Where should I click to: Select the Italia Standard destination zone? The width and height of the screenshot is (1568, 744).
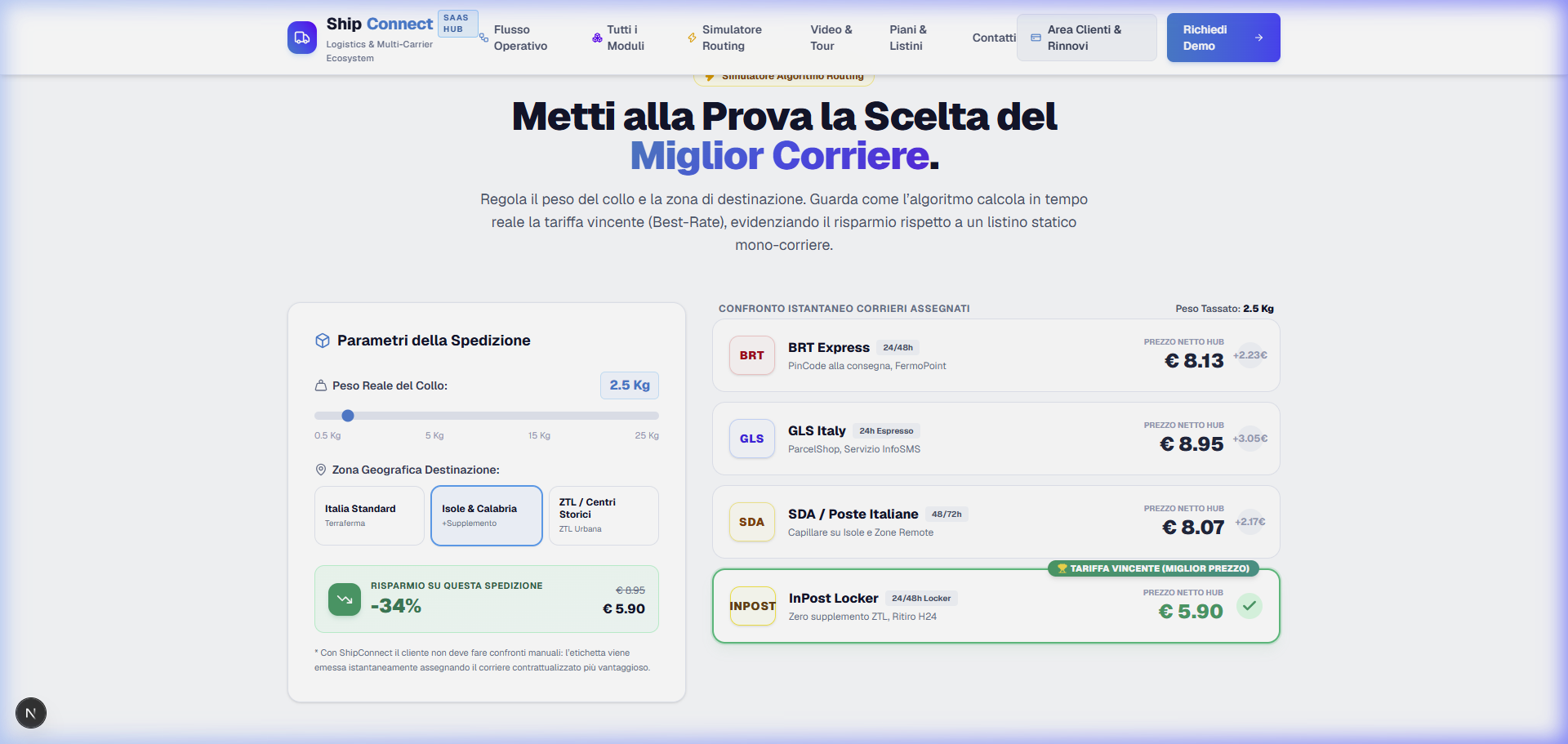(x=369, y=515)
